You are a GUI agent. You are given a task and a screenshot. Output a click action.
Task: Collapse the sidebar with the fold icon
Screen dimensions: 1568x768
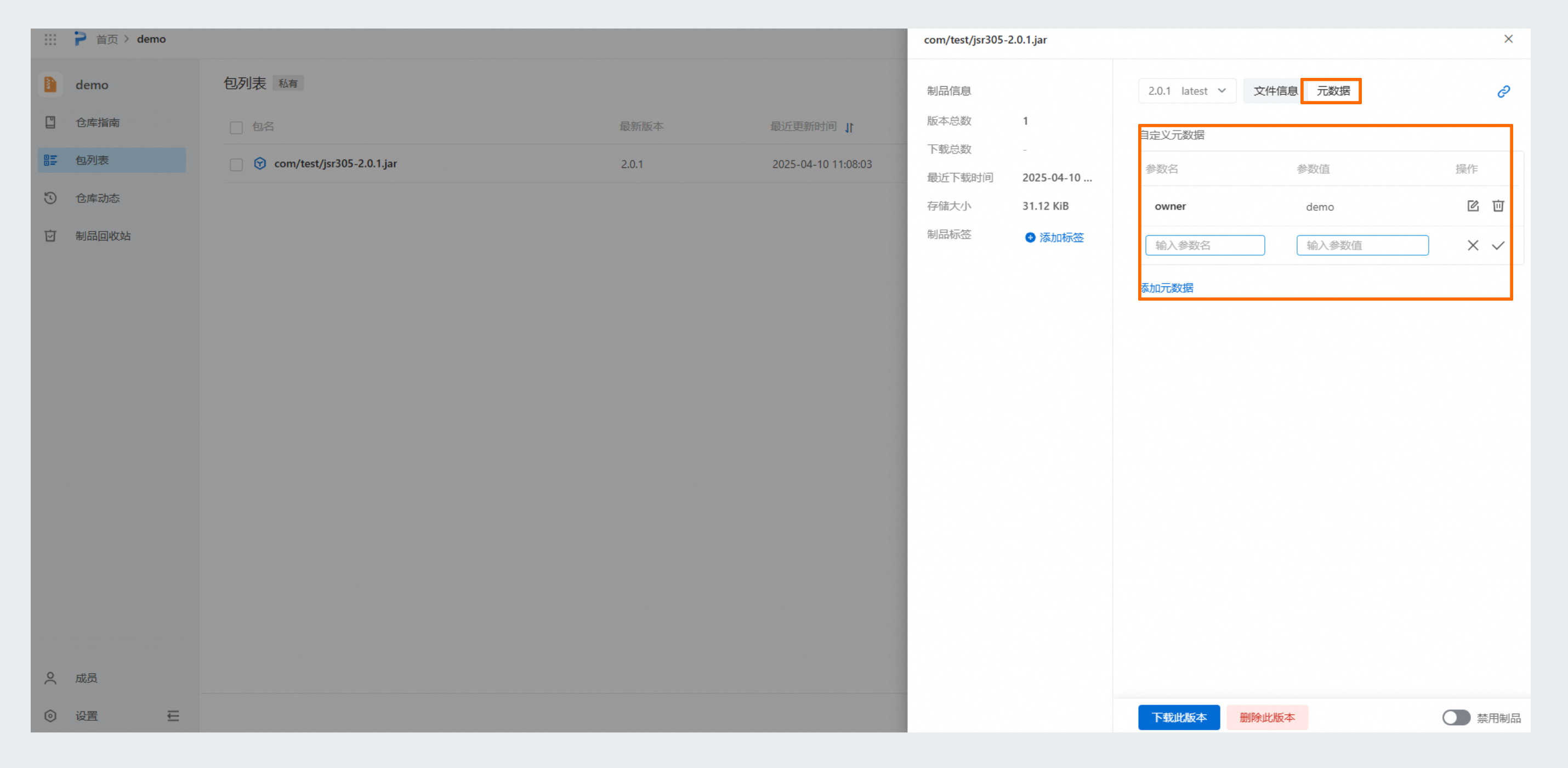tap(173, 716)
